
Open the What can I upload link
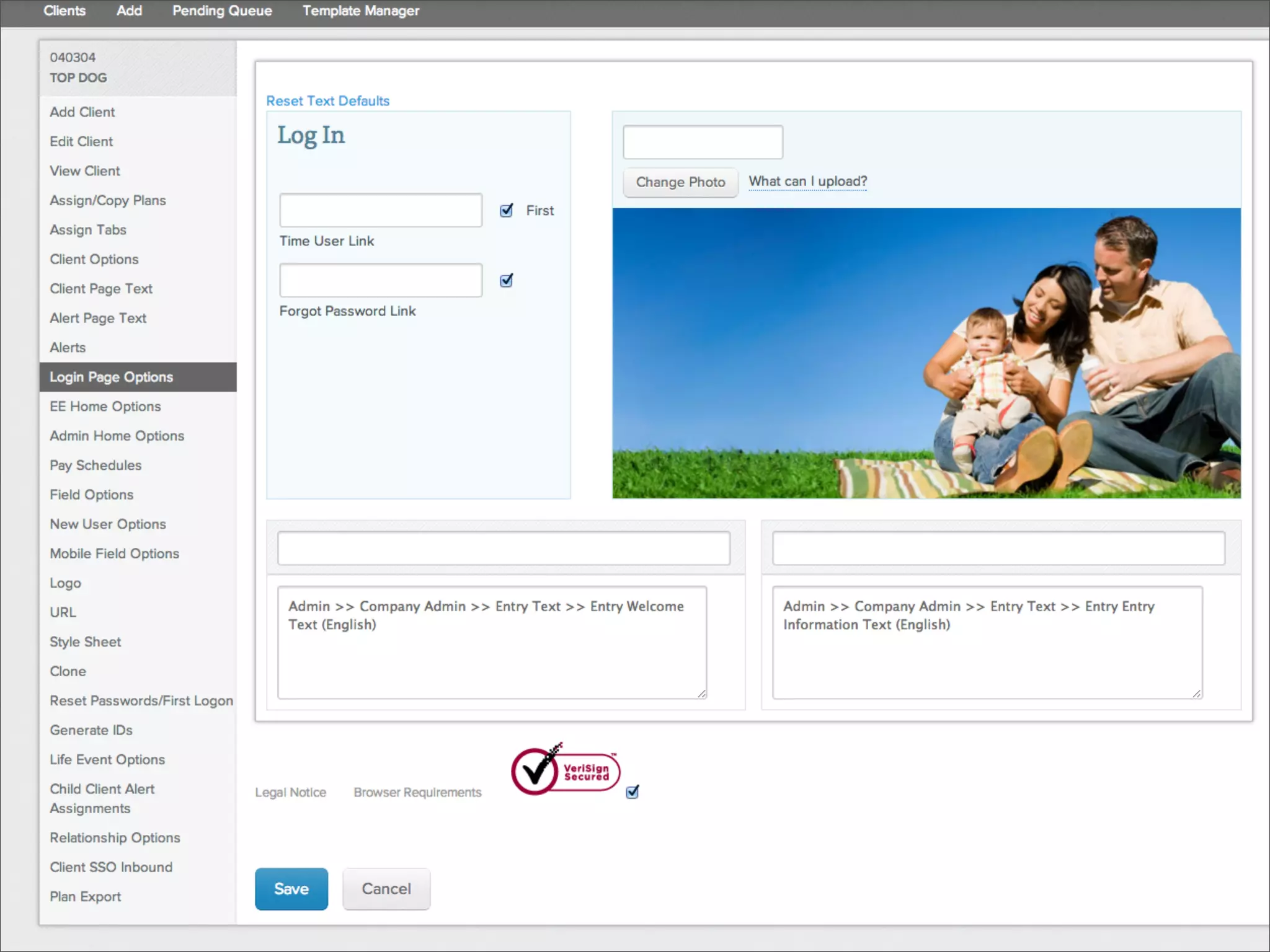point(807,182)
